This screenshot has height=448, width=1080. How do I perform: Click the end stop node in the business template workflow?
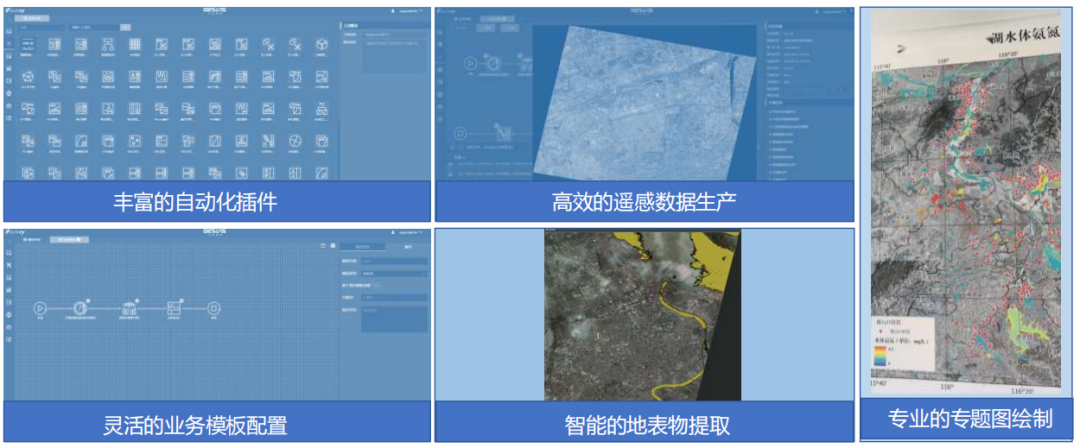(x=213, y=308)
